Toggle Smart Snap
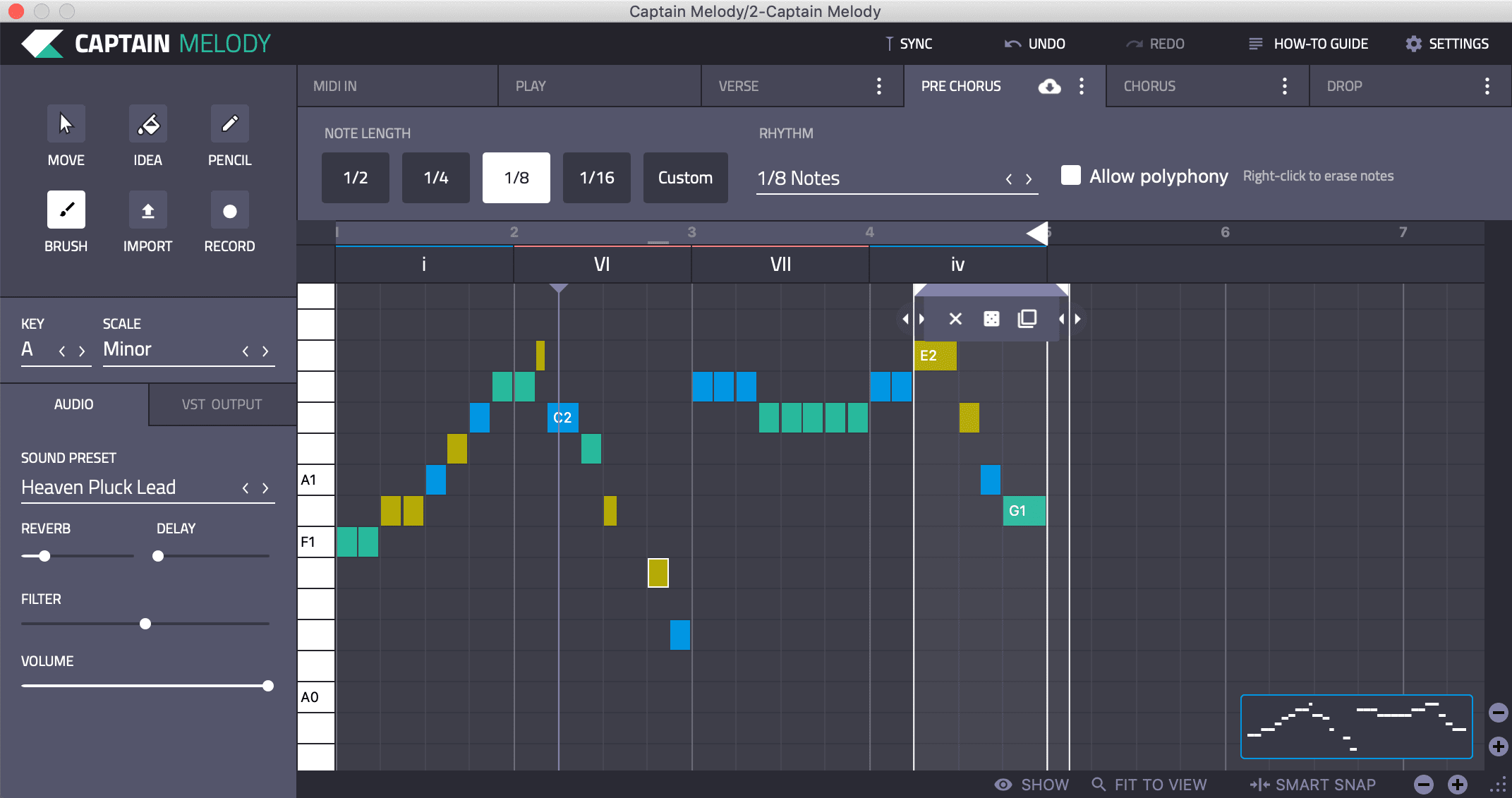1512x798 pixels. click(1312, 785)
